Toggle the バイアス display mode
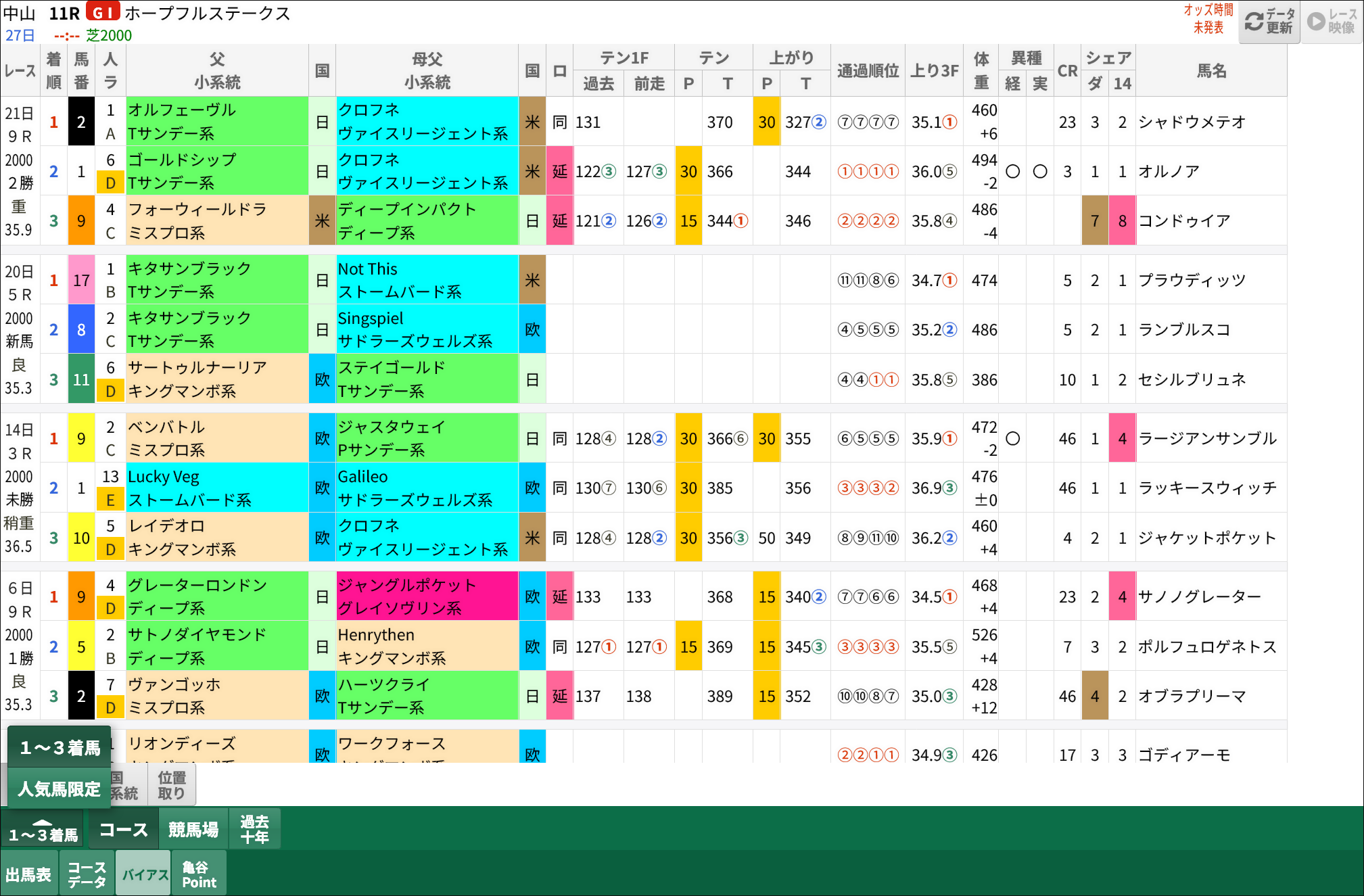 tap(143, 873)
